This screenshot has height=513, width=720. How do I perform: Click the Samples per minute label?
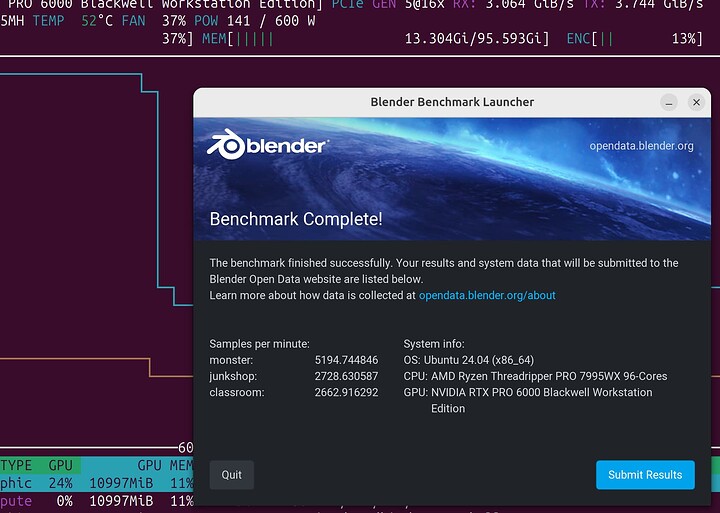tap(259, 344)
